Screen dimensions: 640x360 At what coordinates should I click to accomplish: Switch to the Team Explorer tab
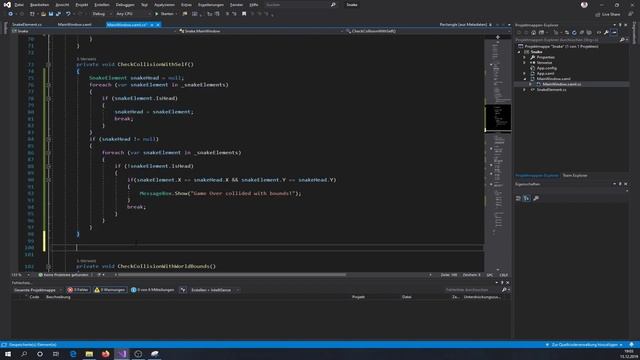(575, 176)
